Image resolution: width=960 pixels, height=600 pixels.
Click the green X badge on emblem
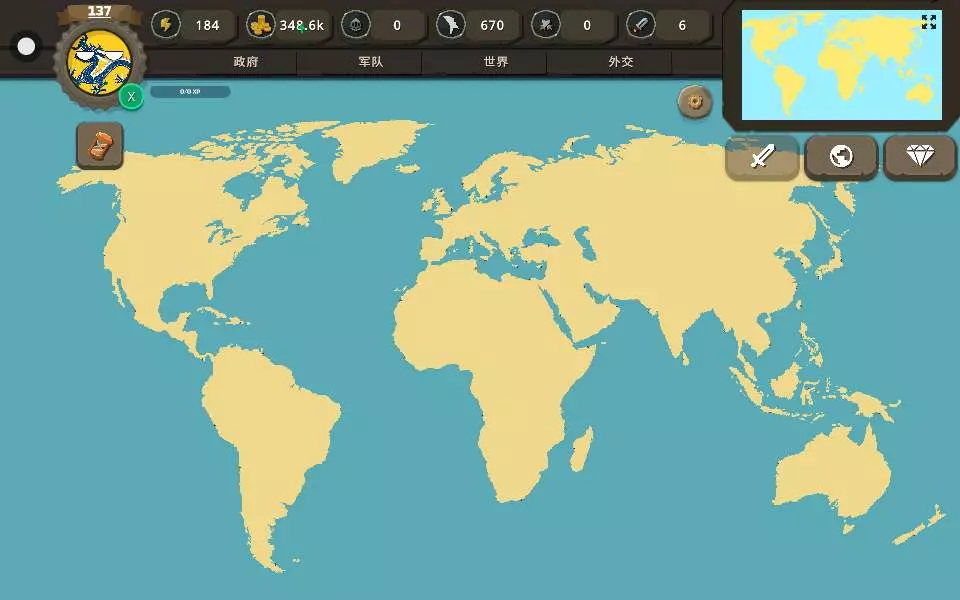click(131, 97)
